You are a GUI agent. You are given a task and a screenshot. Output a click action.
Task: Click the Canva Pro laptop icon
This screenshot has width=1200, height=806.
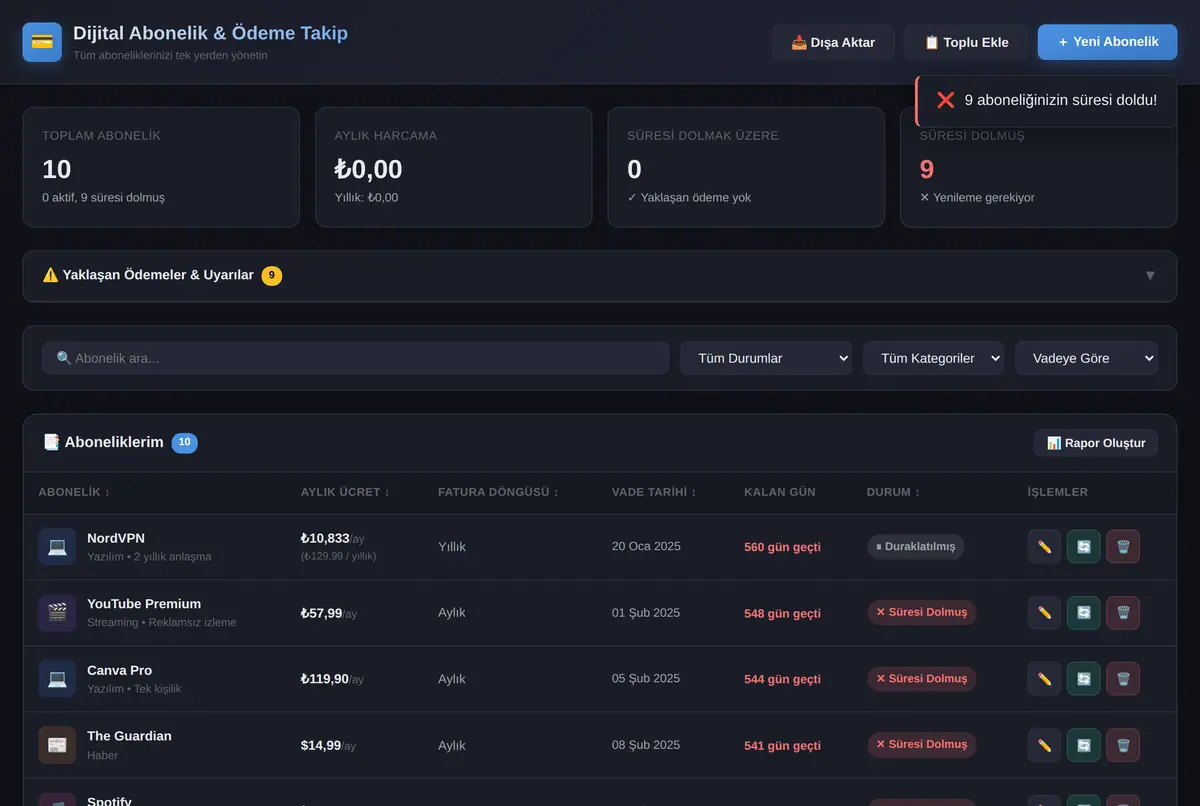coord(57,679)
